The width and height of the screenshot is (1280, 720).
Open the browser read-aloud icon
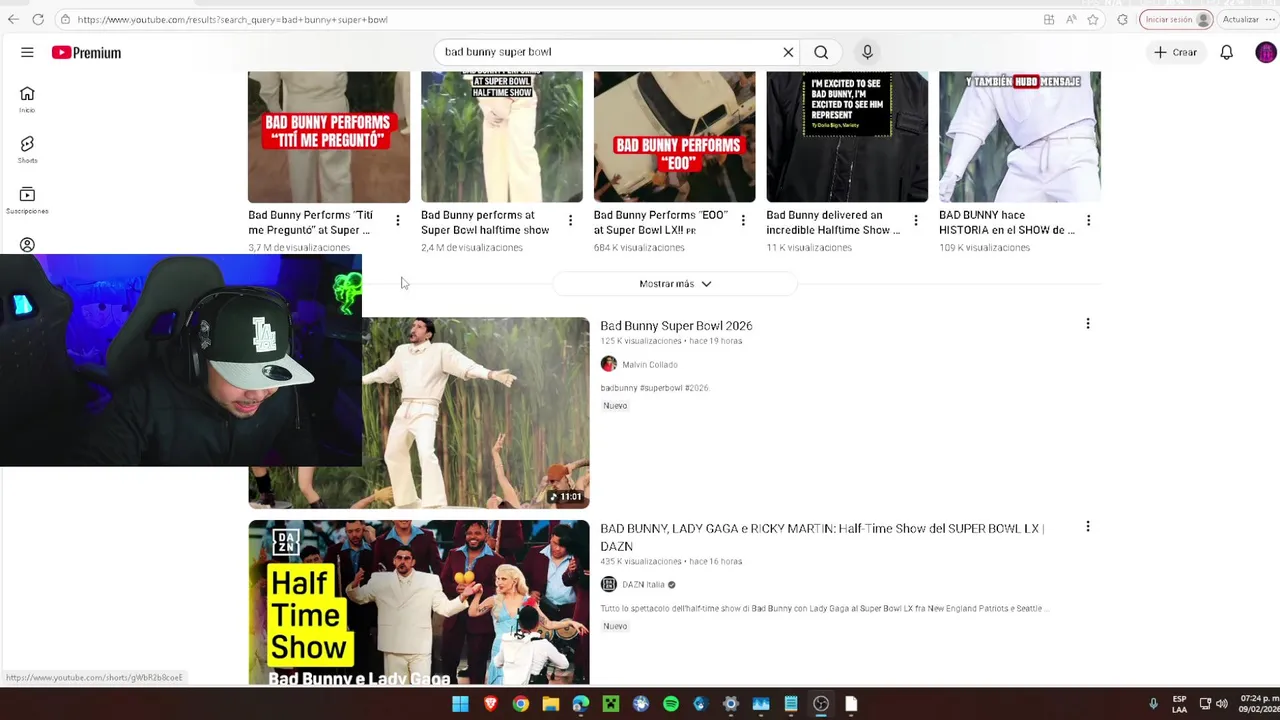[x=1071, y=19]
